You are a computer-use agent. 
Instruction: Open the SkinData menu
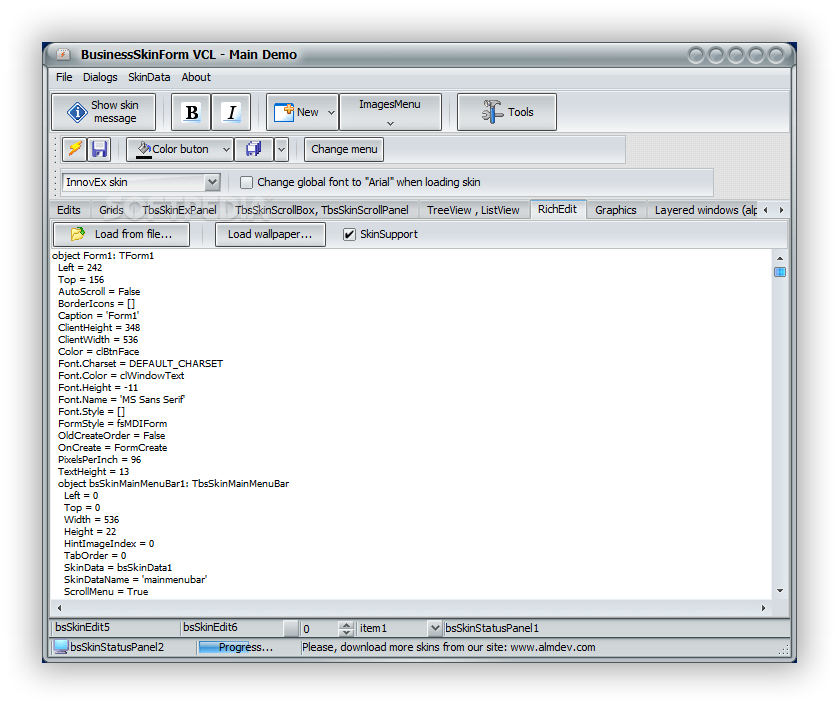[x=149, y=77]
